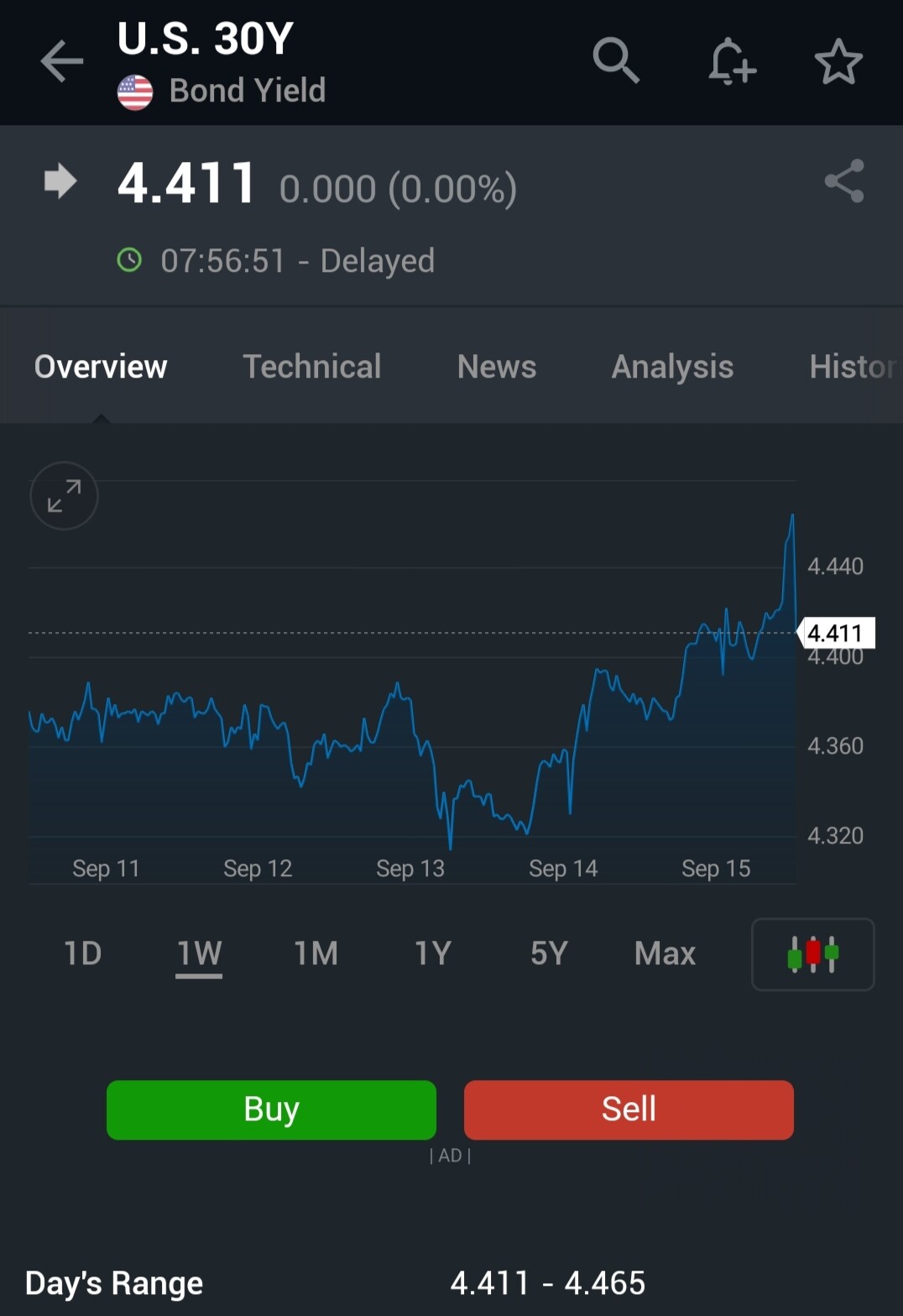Tap the Sep 15 date axis label

[716, 868]
